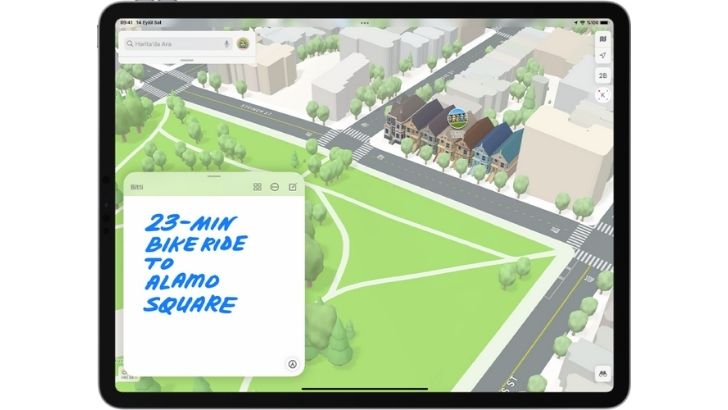
Task: Expand the search card grab handle
Action: pos(186,59)
